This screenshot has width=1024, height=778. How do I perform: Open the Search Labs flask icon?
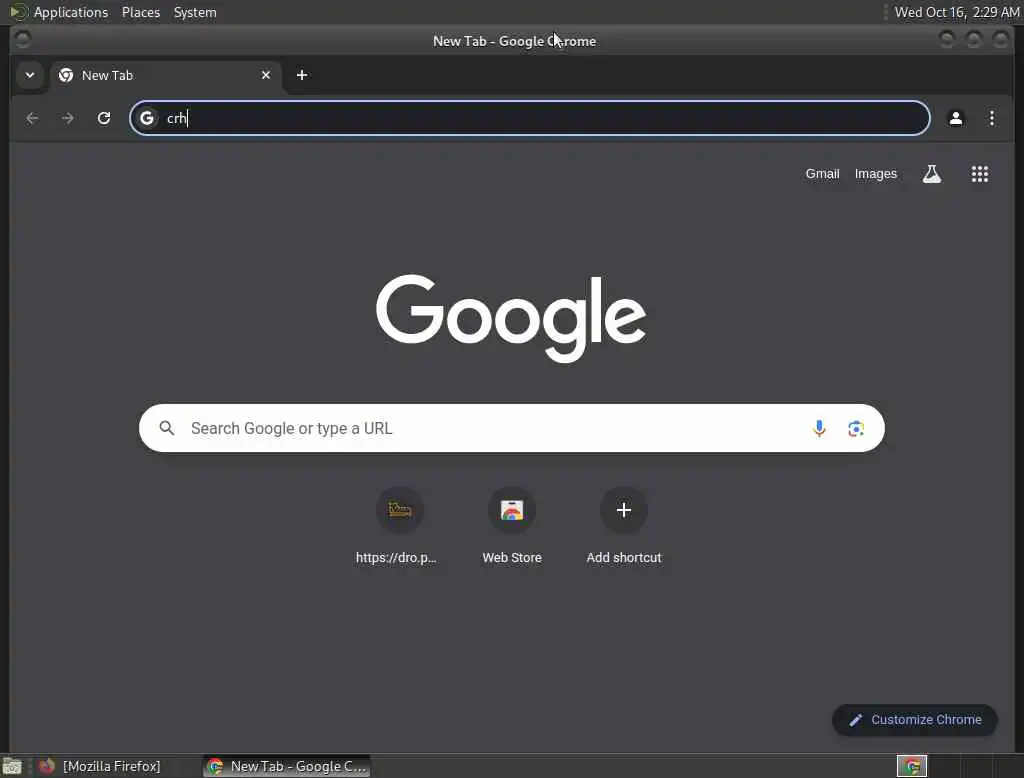[x=932, y=174]
